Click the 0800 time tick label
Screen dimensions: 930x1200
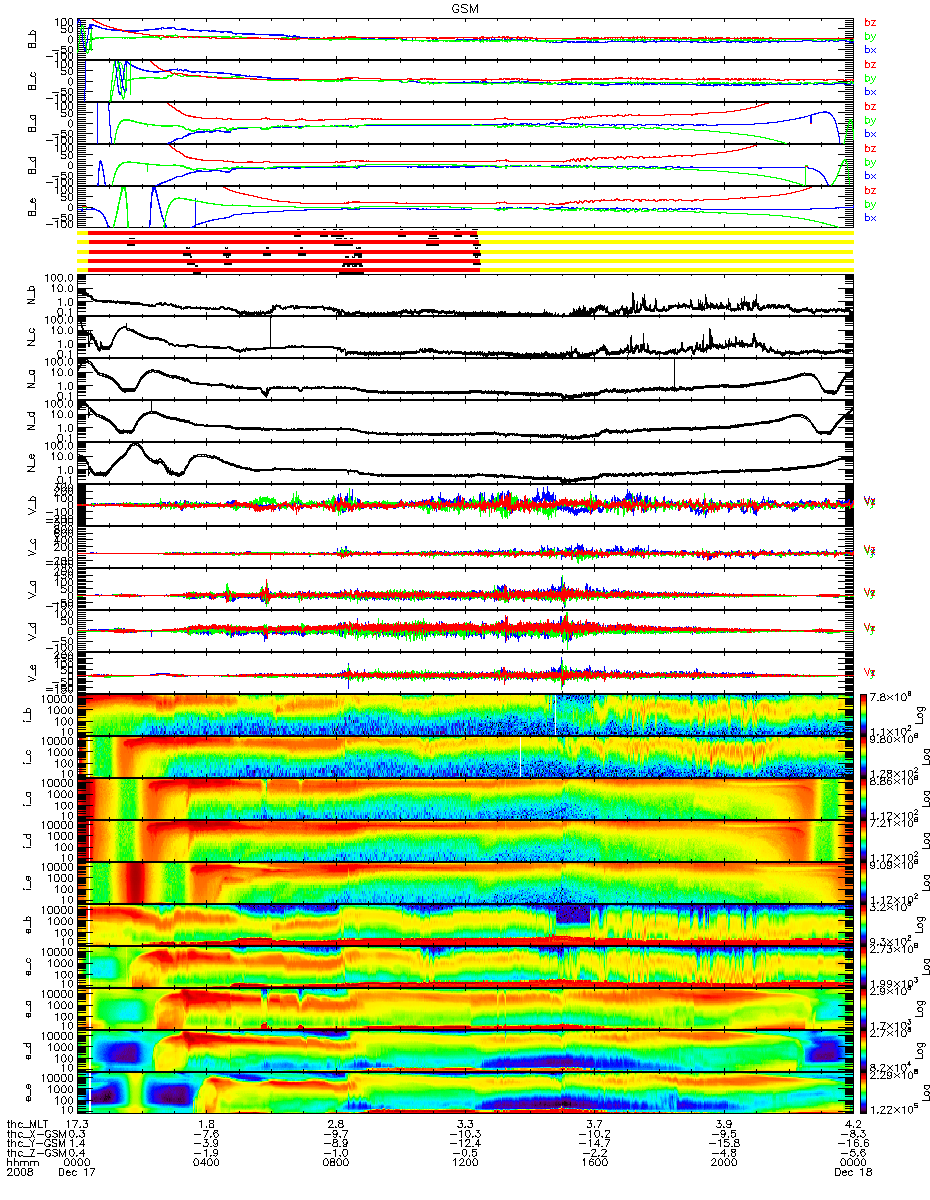(336, 1163)
